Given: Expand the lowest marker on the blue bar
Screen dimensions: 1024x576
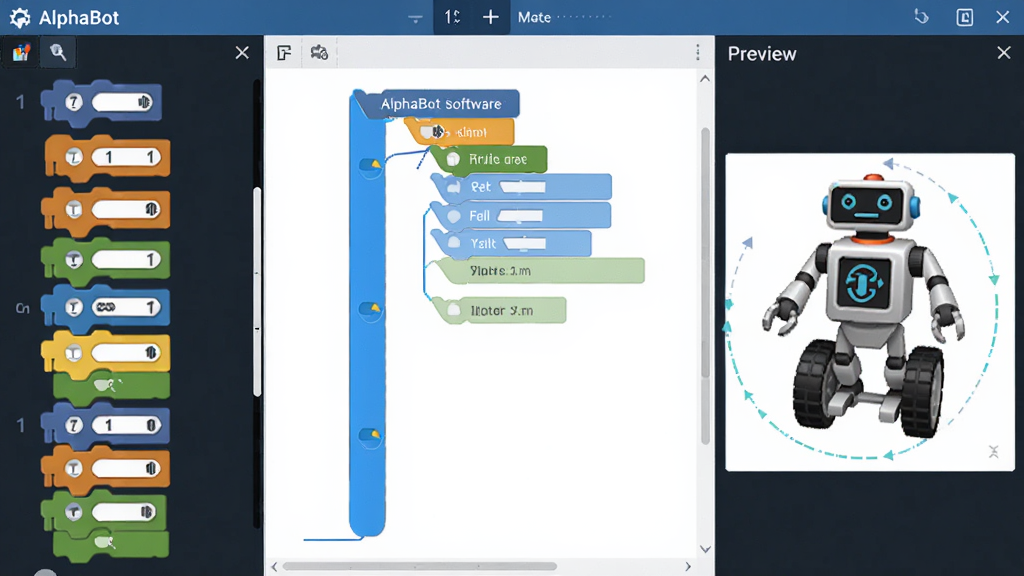Looking at the screenshot, I should point(370,436).
